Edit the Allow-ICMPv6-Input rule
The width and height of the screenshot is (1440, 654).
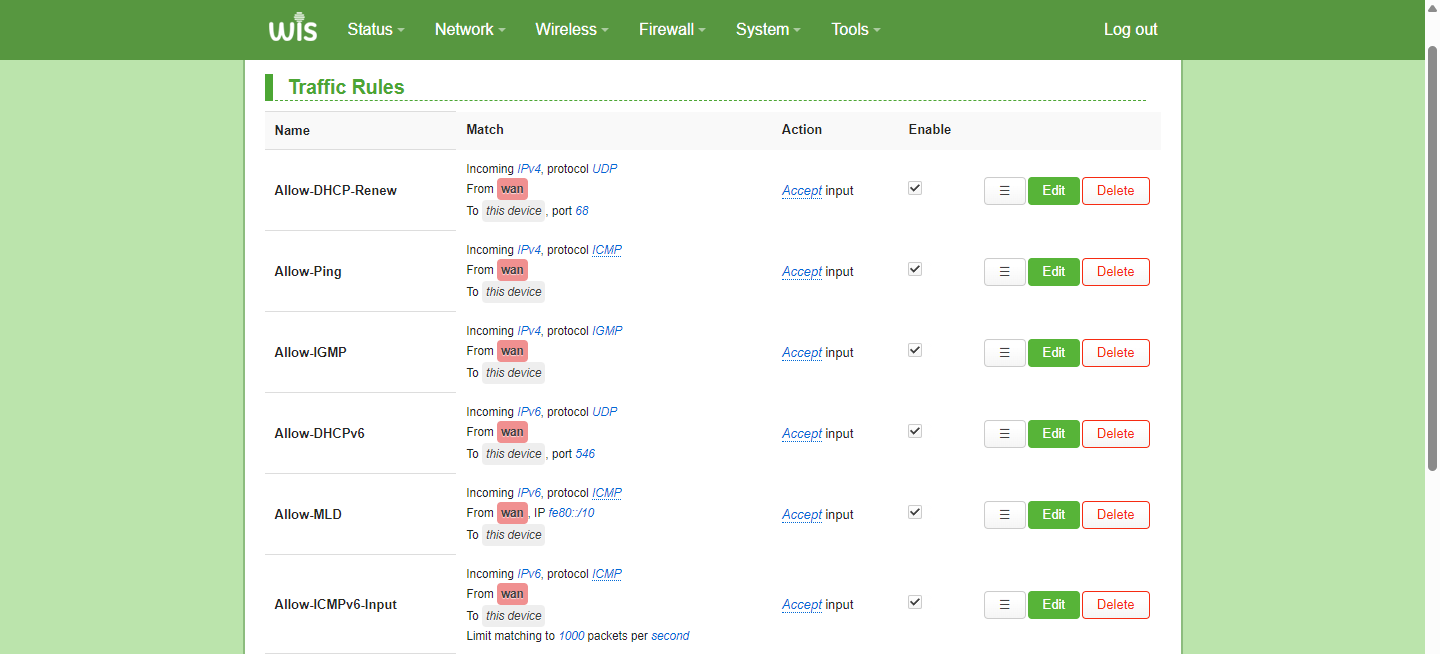coord(1054,605)
